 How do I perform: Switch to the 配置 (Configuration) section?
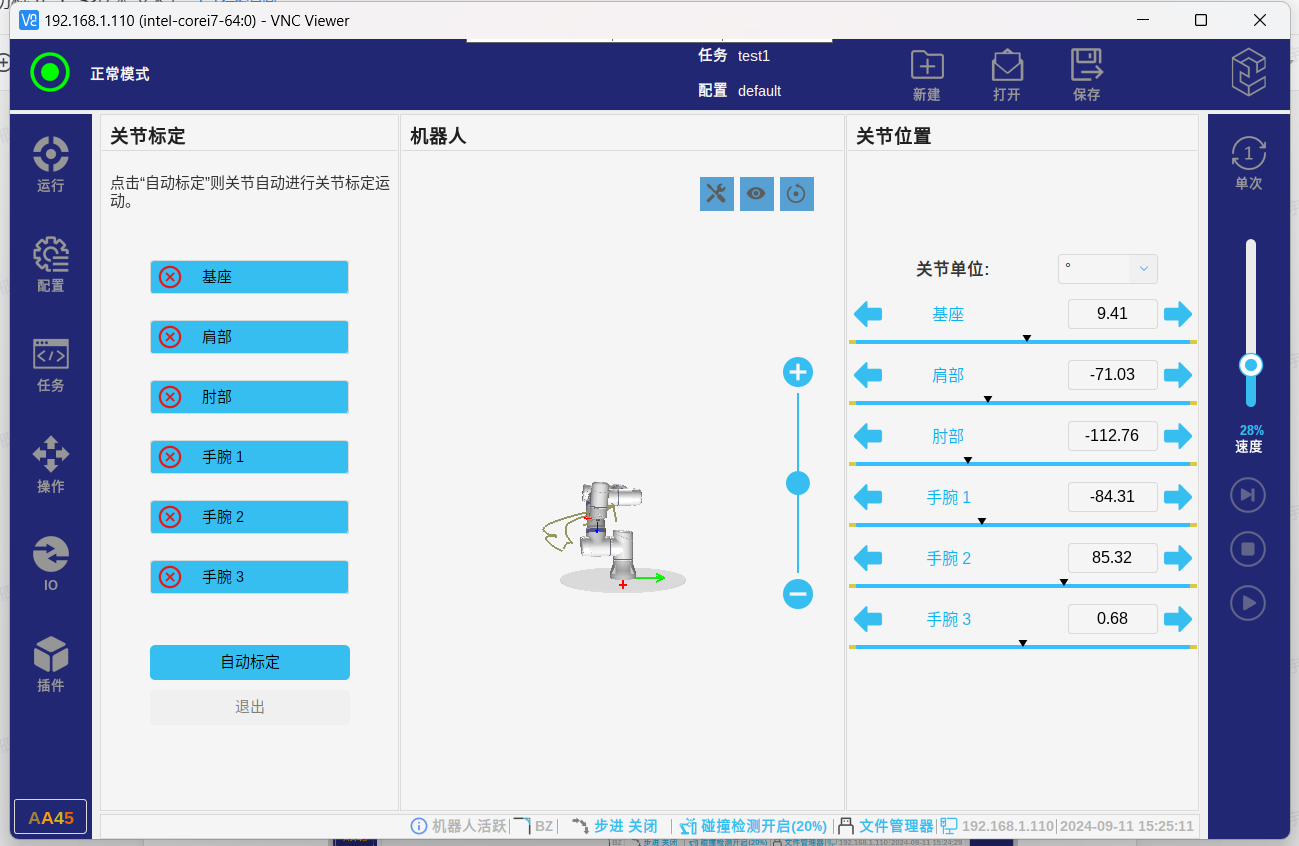pos(51,264)
